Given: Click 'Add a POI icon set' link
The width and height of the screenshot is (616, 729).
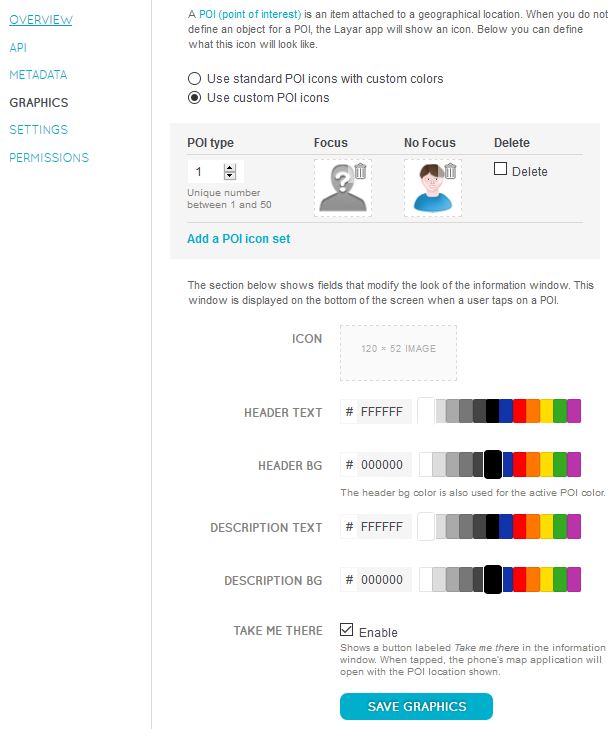Looking at the screenshot, I should click(x=238, y=239).
